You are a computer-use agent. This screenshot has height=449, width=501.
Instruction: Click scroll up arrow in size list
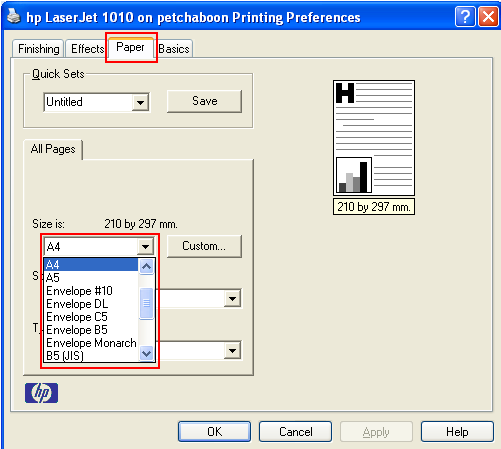(147, 266)
